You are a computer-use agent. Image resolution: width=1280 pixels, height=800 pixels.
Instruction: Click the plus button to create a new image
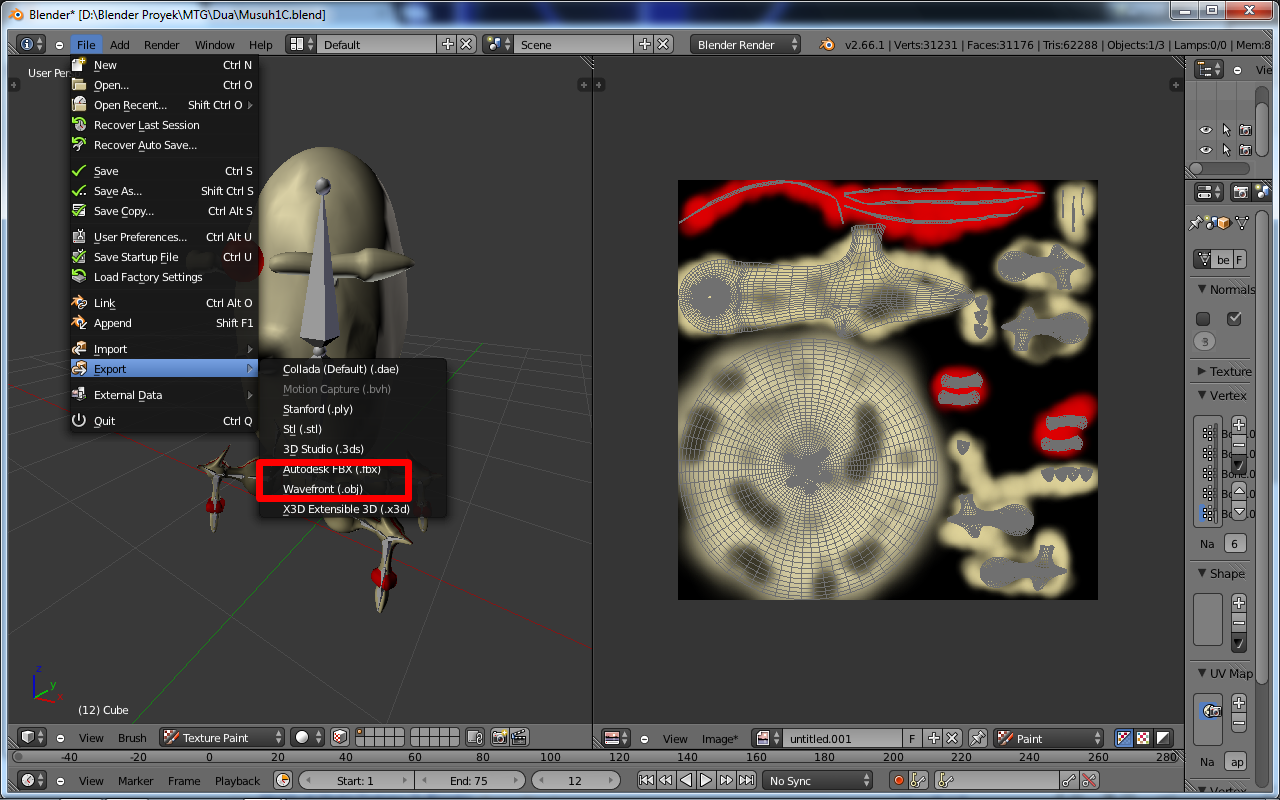pyautogui.click(x=934, y=738)
